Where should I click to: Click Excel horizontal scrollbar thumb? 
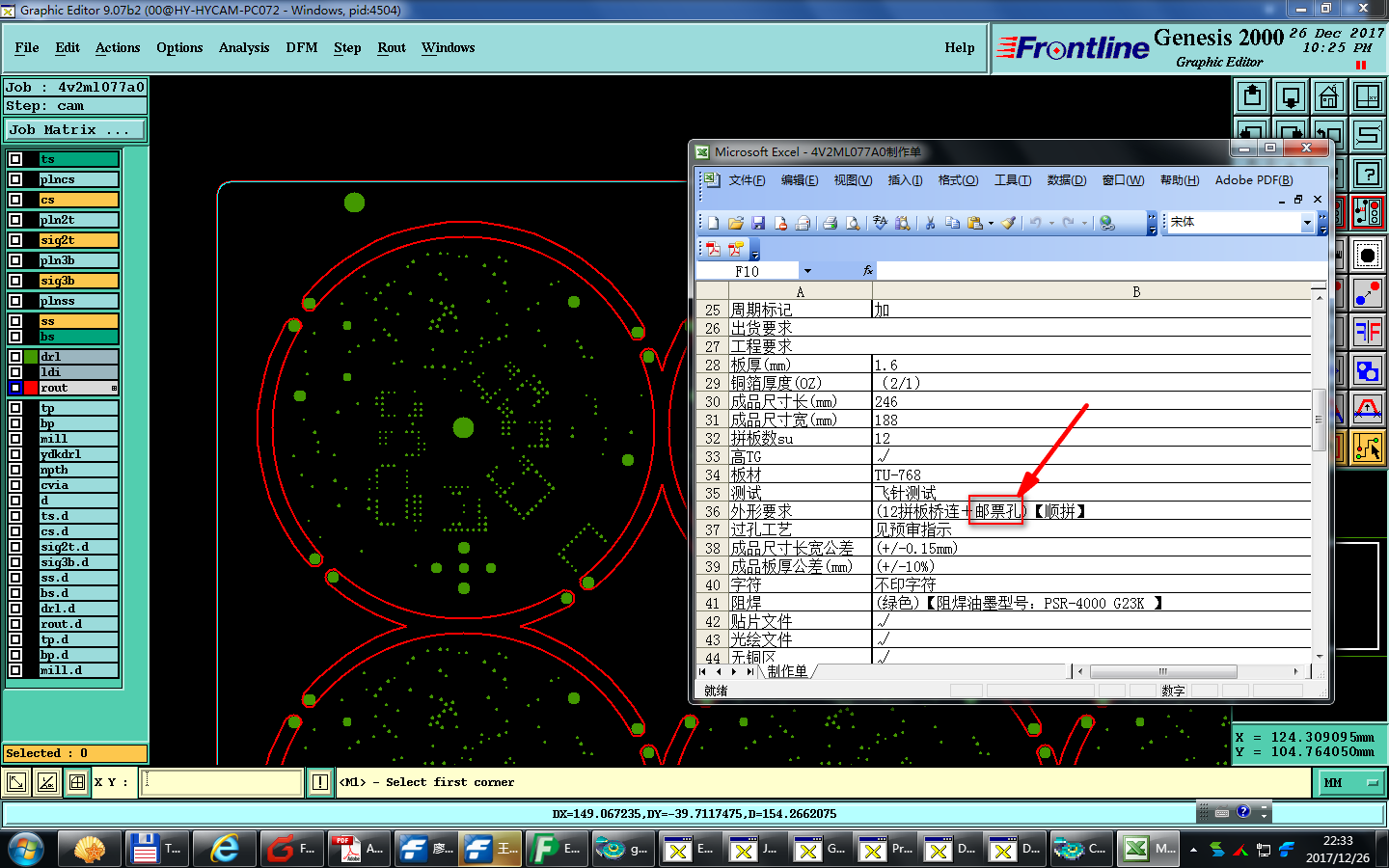click(x=1162, y=671)
